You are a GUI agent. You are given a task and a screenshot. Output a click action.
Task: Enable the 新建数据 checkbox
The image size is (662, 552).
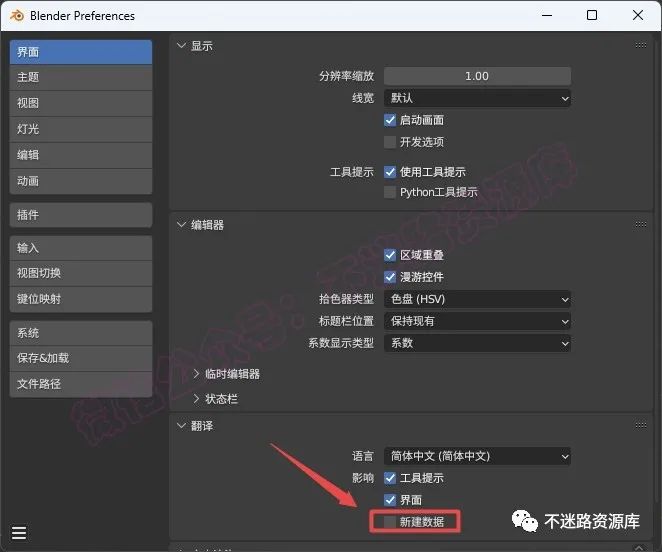390,522
